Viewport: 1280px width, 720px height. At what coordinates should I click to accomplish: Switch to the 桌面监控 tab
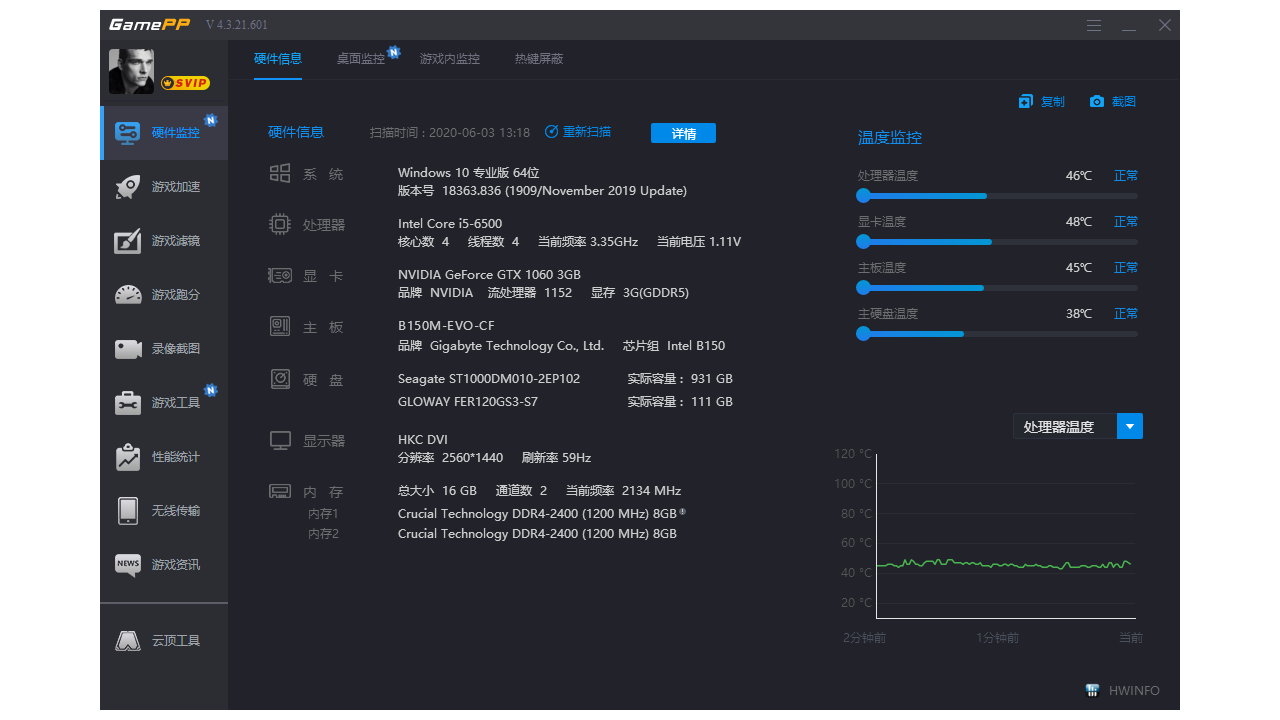click(x=361, y=59)
